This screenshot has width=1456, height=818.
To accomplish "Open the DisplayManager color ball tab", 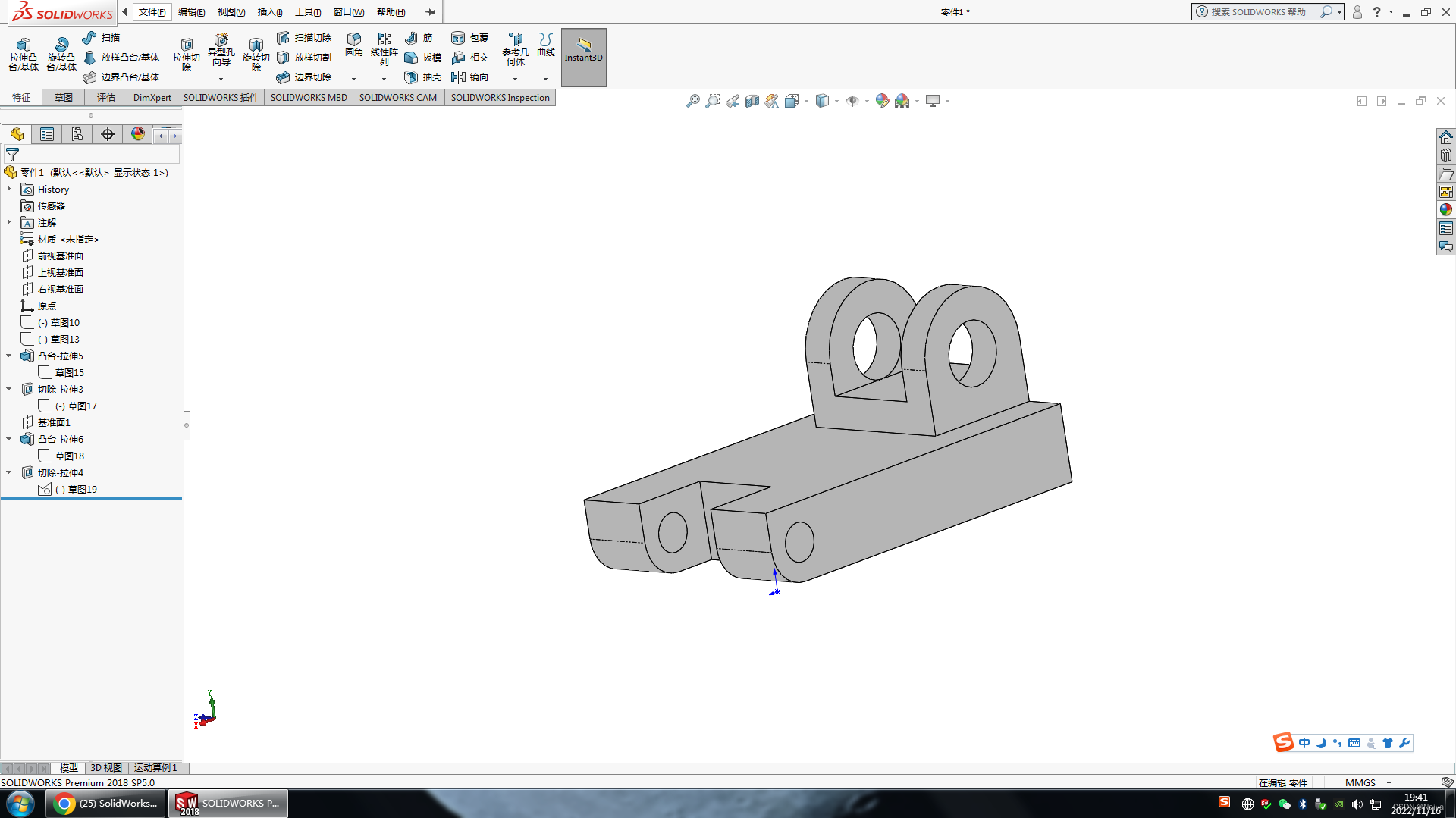I will [x=138, y=134].
